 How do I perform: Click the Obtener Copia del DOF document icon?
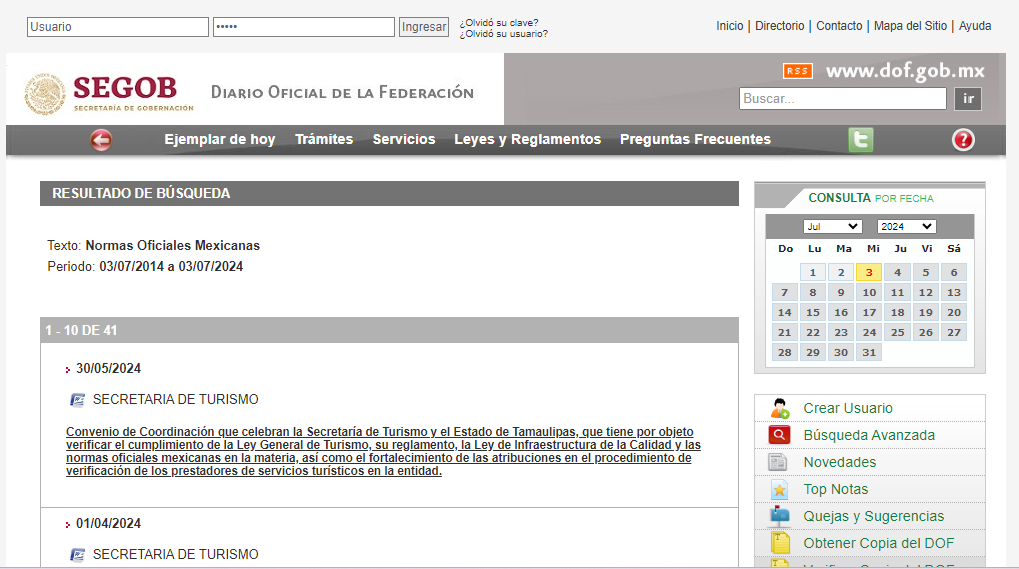tap(780, 542)
